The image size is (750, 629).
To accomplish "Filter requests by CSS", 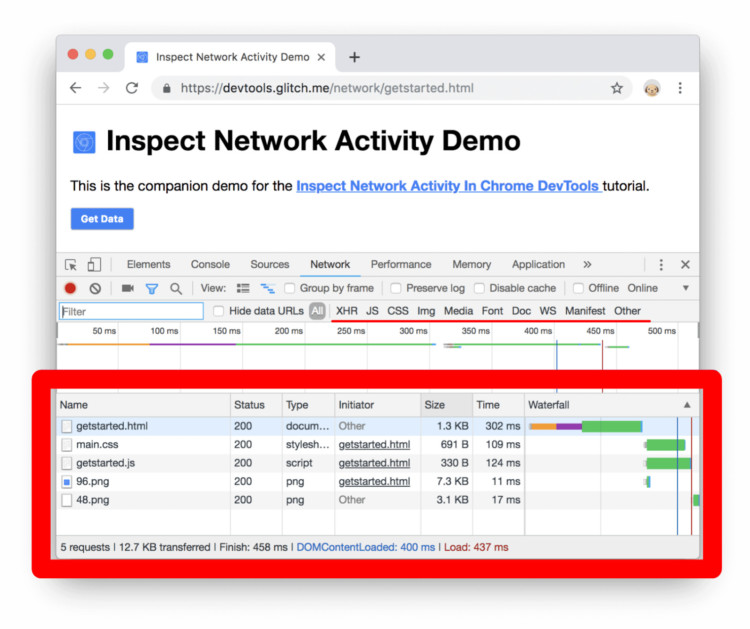I will (397, 311).
